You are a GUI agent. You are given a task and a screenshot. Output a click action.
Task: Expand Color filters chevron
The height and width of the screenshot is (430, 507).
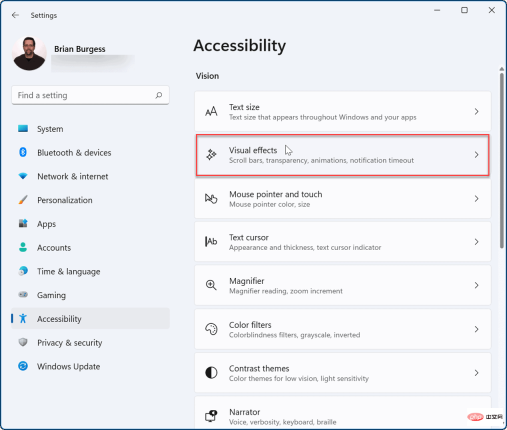point(476,329)
